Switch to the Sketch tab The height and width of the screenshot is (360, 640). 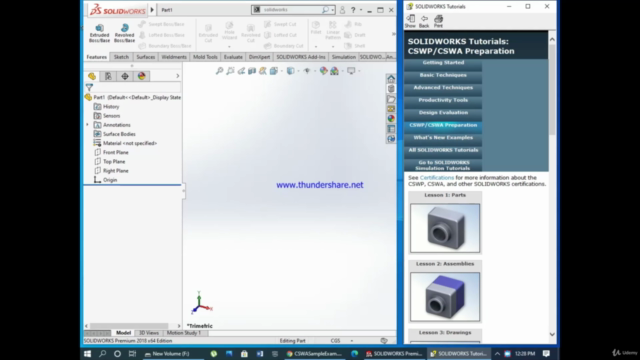(121, 57)
